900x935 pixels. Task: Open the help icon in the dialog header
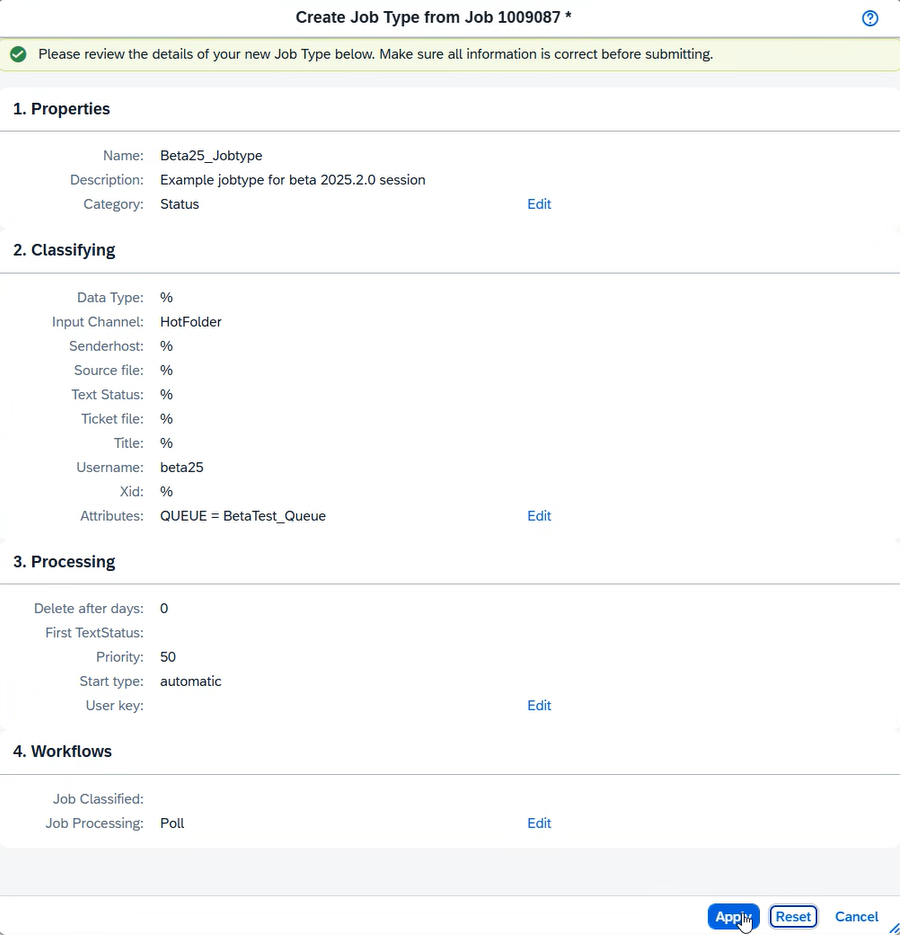[x=869, y=18]
